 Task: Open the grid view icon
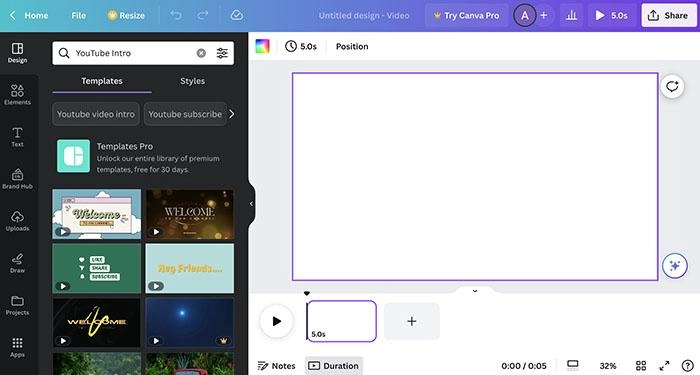coord(641,366)
